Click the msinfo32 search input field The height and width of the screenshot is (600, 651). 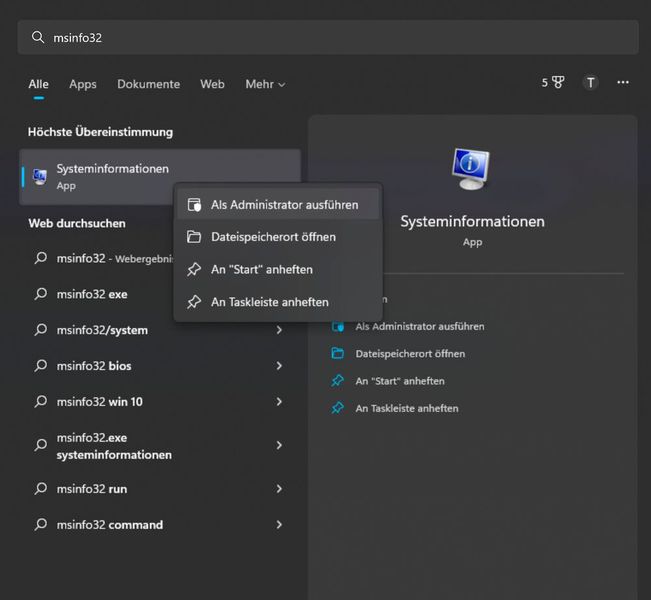click(x=328, y=37)
